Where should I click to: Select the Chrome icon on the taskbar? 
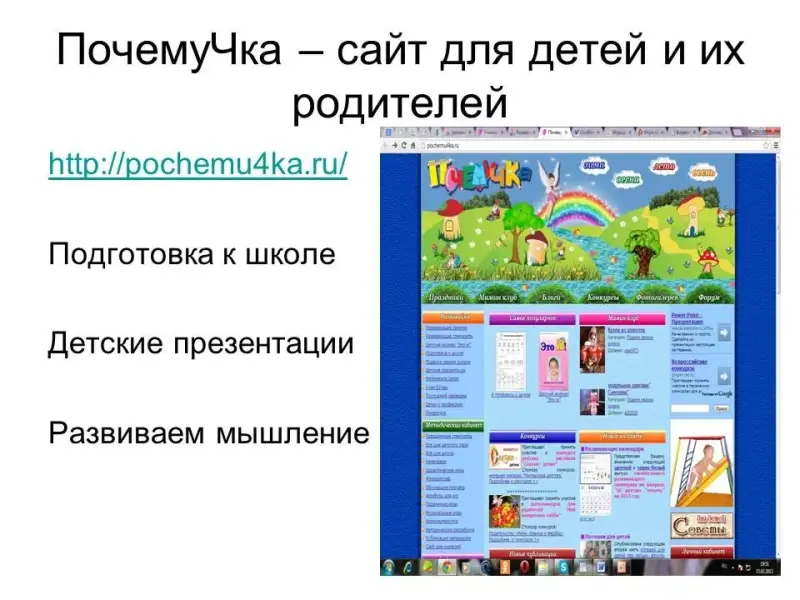[447, 567]
